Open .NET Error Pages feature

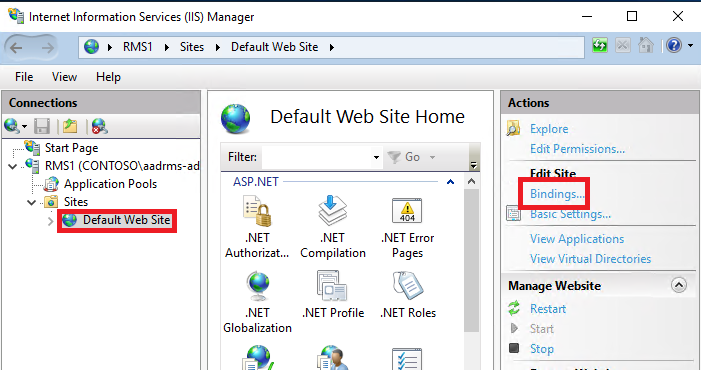tap(407, 227)
